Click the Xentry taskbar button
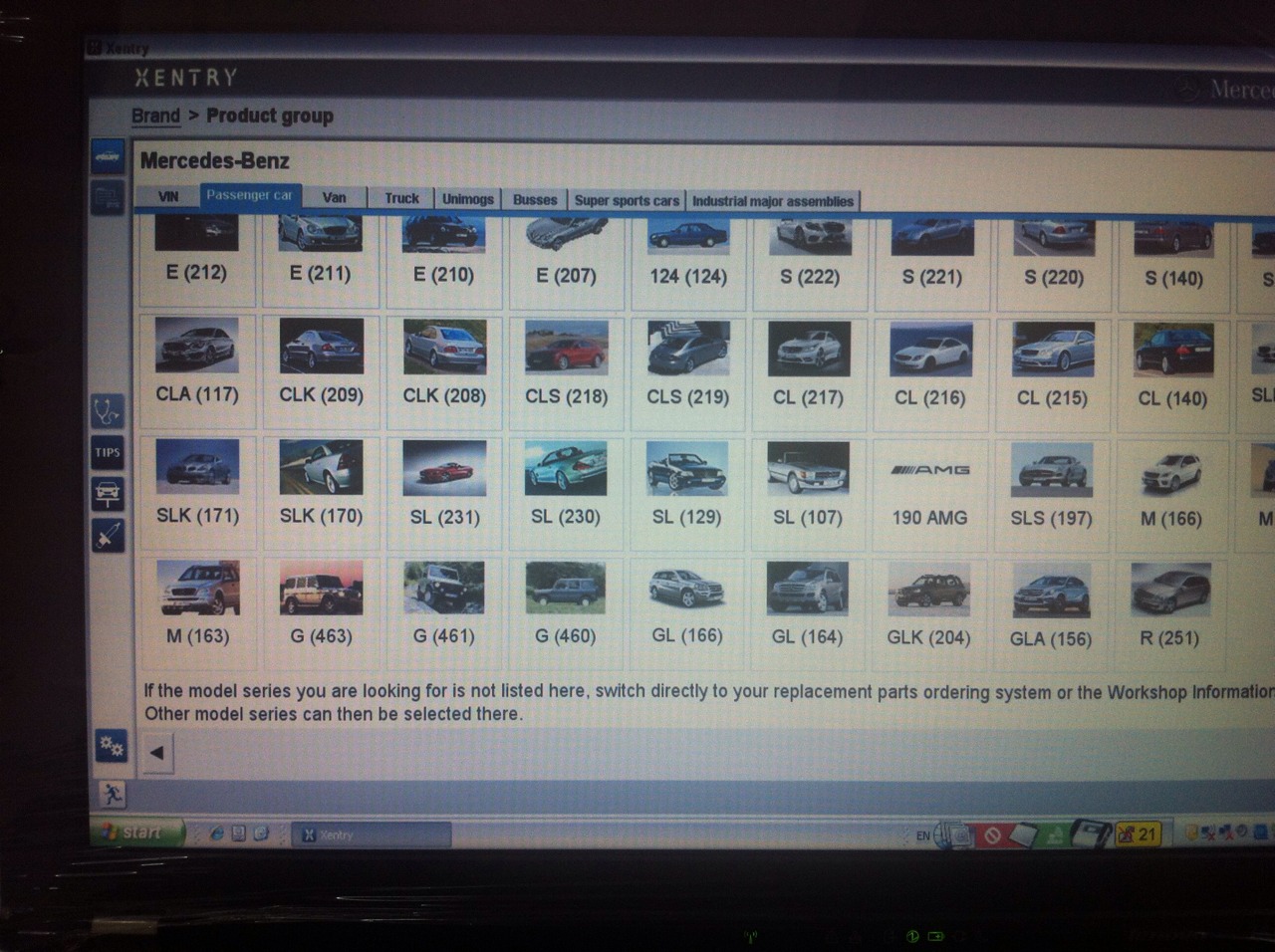The width and height of the screenshot is (1275, 952). pos(371,834)
